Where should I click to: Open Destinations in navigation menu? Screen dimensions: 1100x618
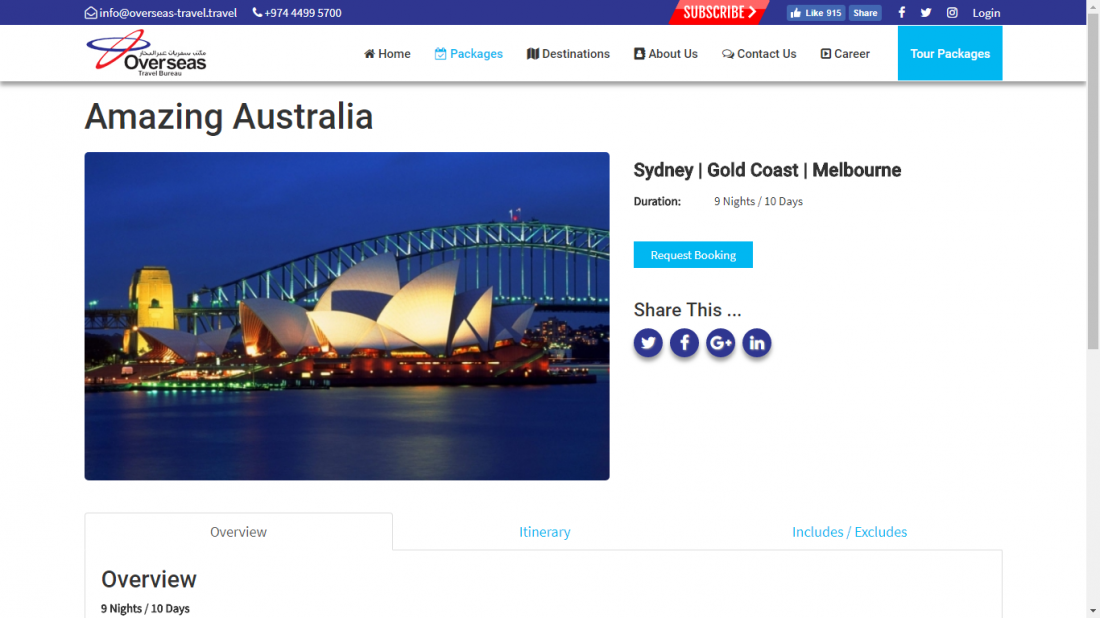(568, 54)
